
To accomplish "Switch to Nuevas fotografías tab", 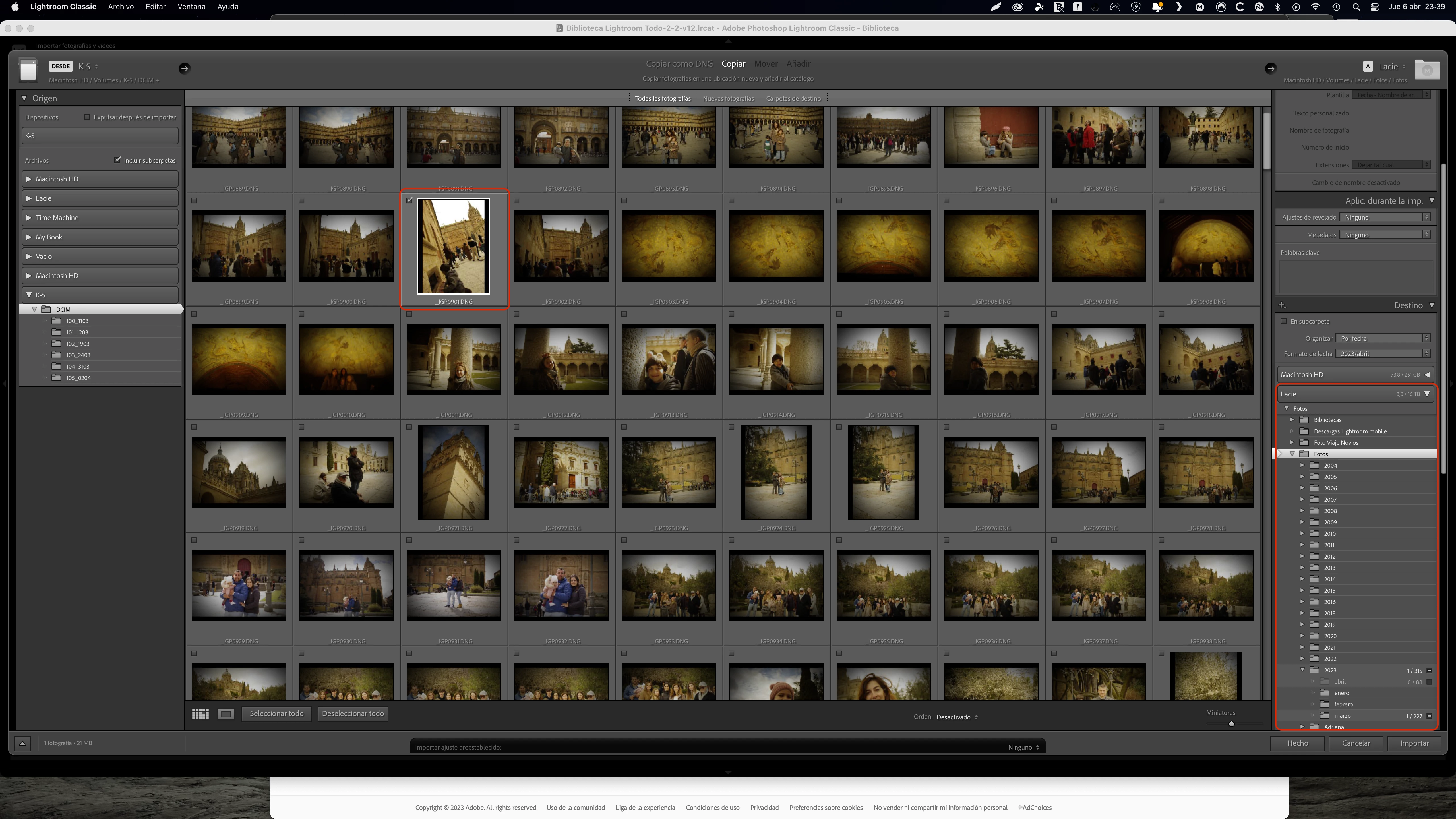I will (728, 98).
